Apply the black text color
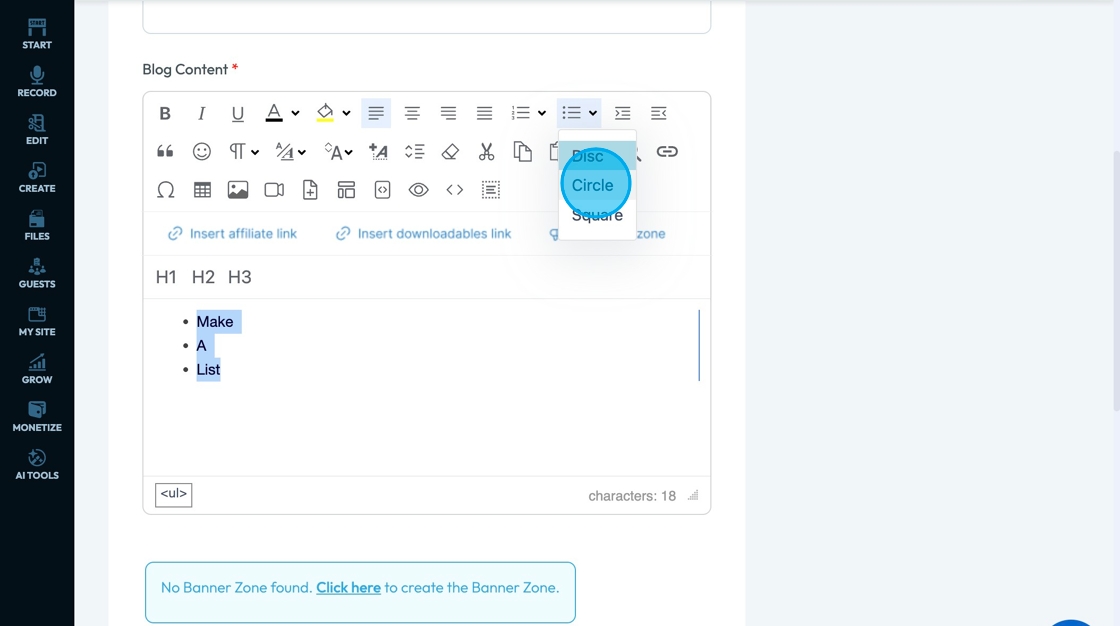The width and height of the screenshot is (1120, 626). pos(274,113)
